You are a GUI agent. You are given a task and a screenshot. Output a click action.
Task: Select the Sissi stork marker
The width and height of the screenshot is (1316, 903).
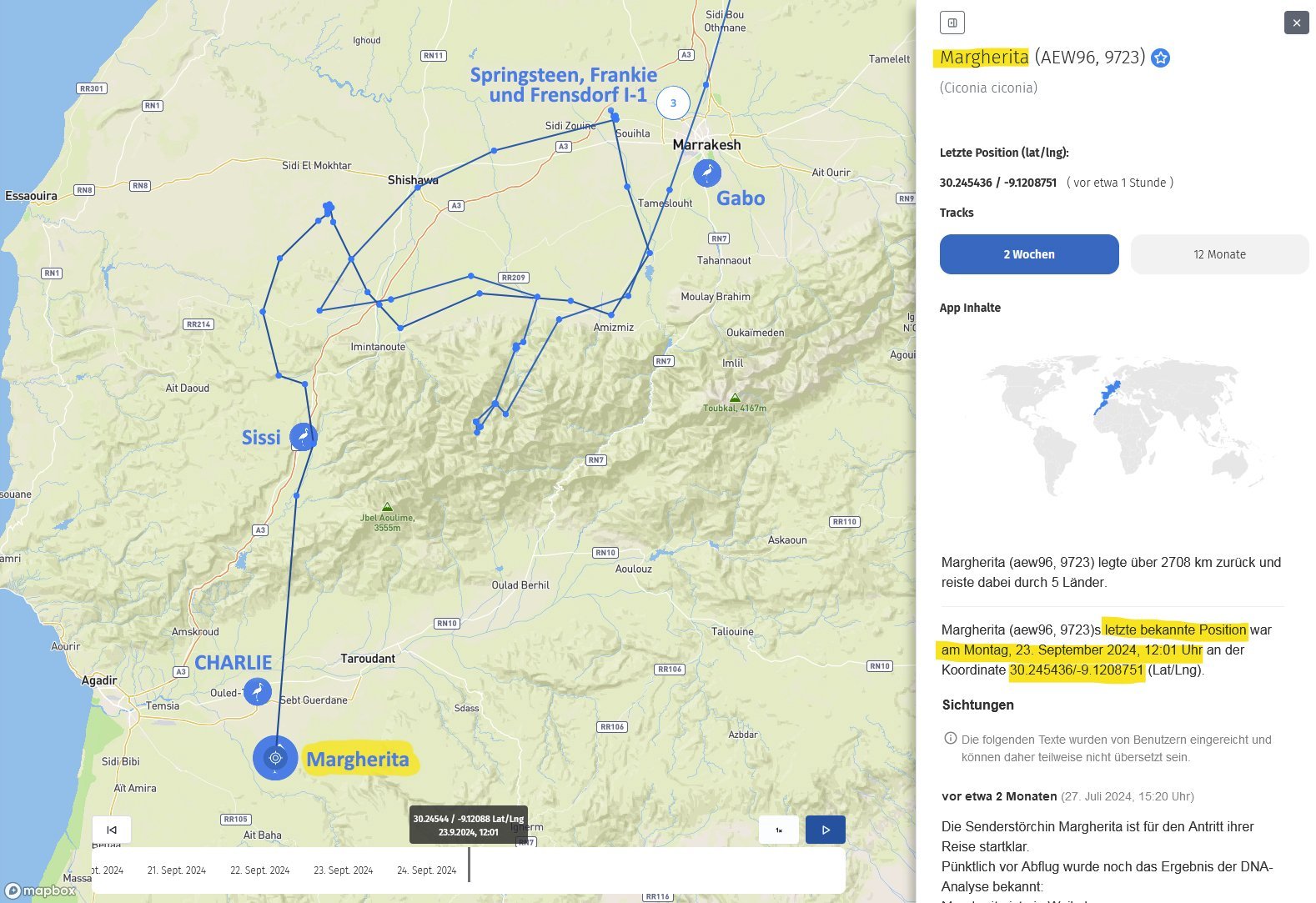click(x=304, y=436)
